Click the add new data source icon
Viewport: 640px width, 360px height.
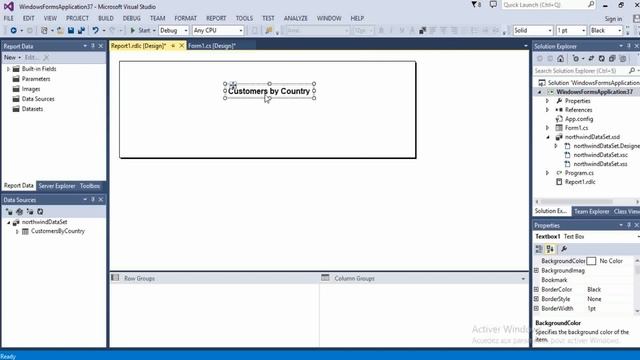pos(9,211)
